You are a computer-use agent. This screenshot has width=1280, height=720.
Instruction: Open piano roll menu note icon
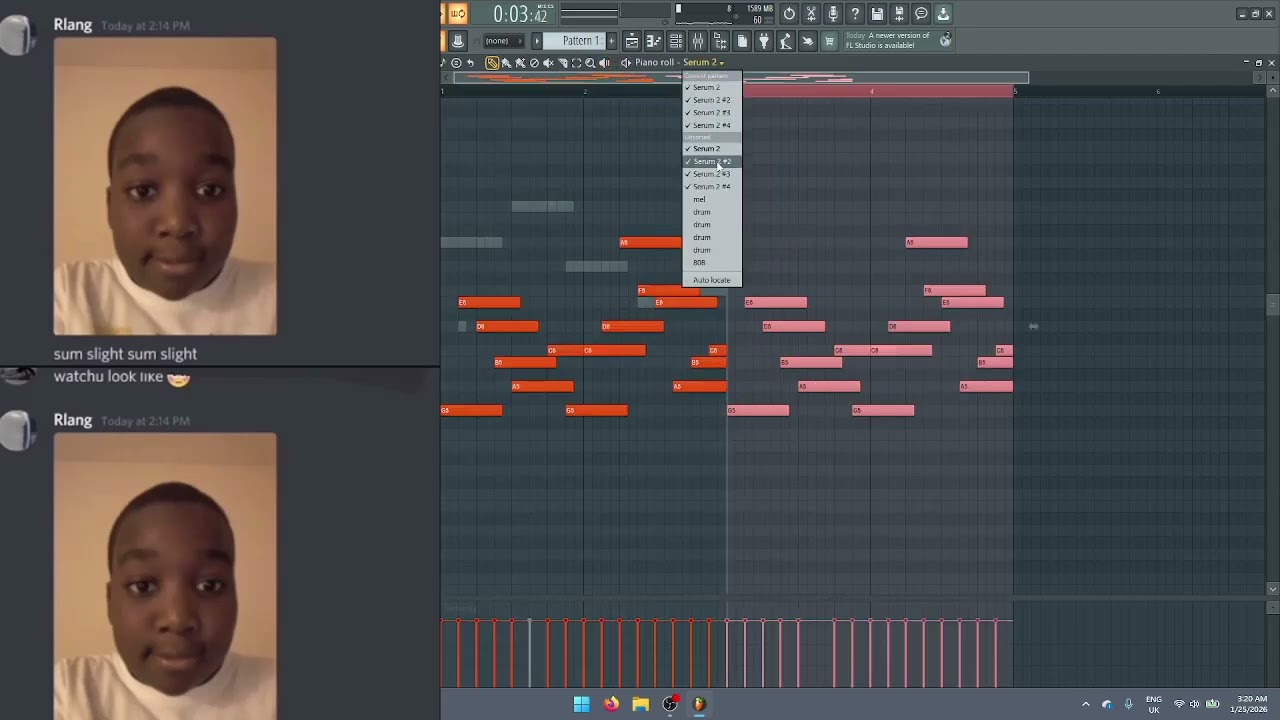tap(443, 63)
